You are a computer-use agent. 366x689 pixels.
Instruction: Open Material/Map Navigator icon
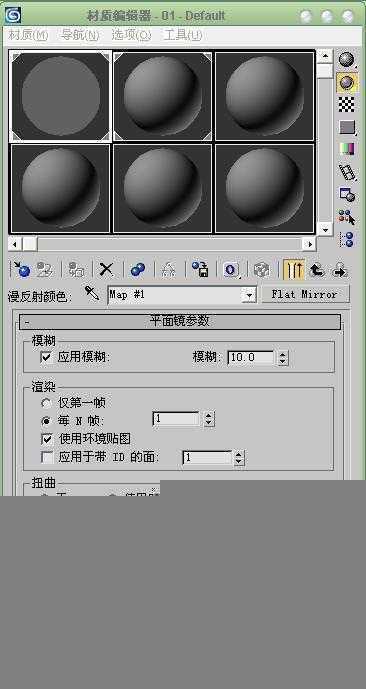pos(347,240)
